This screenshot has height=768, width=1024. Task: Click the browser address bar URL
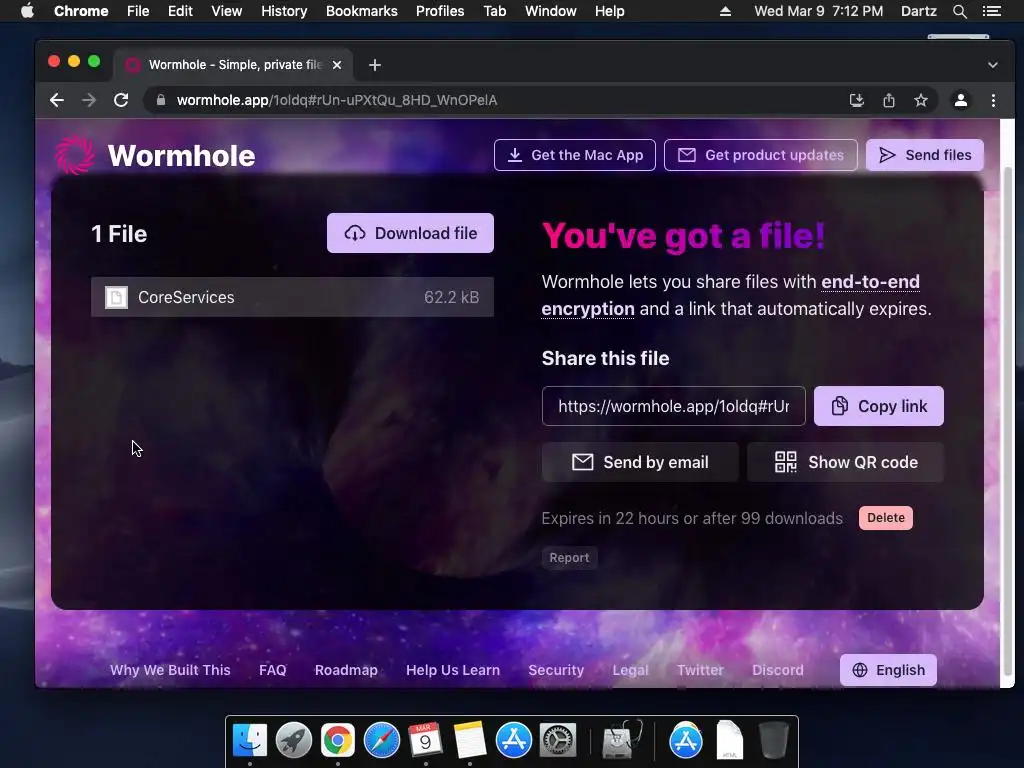tap(337, 100)
